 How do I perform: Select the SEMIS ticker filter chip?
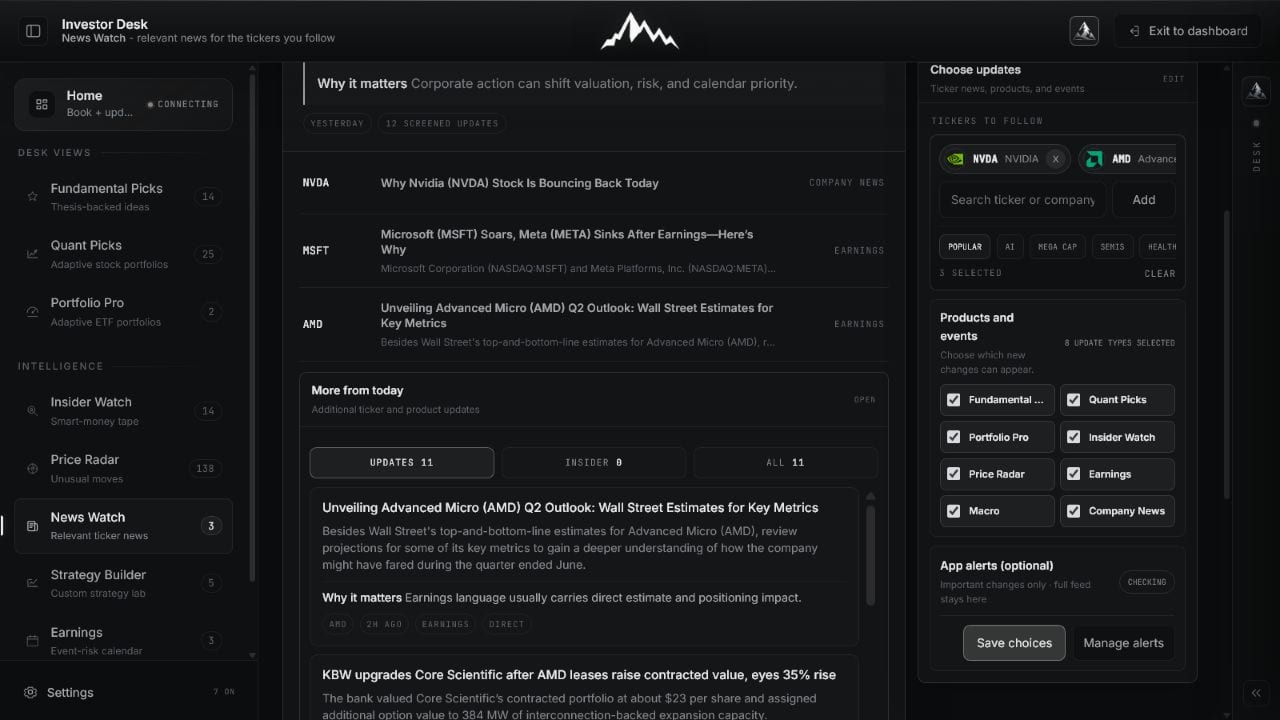1113,246
